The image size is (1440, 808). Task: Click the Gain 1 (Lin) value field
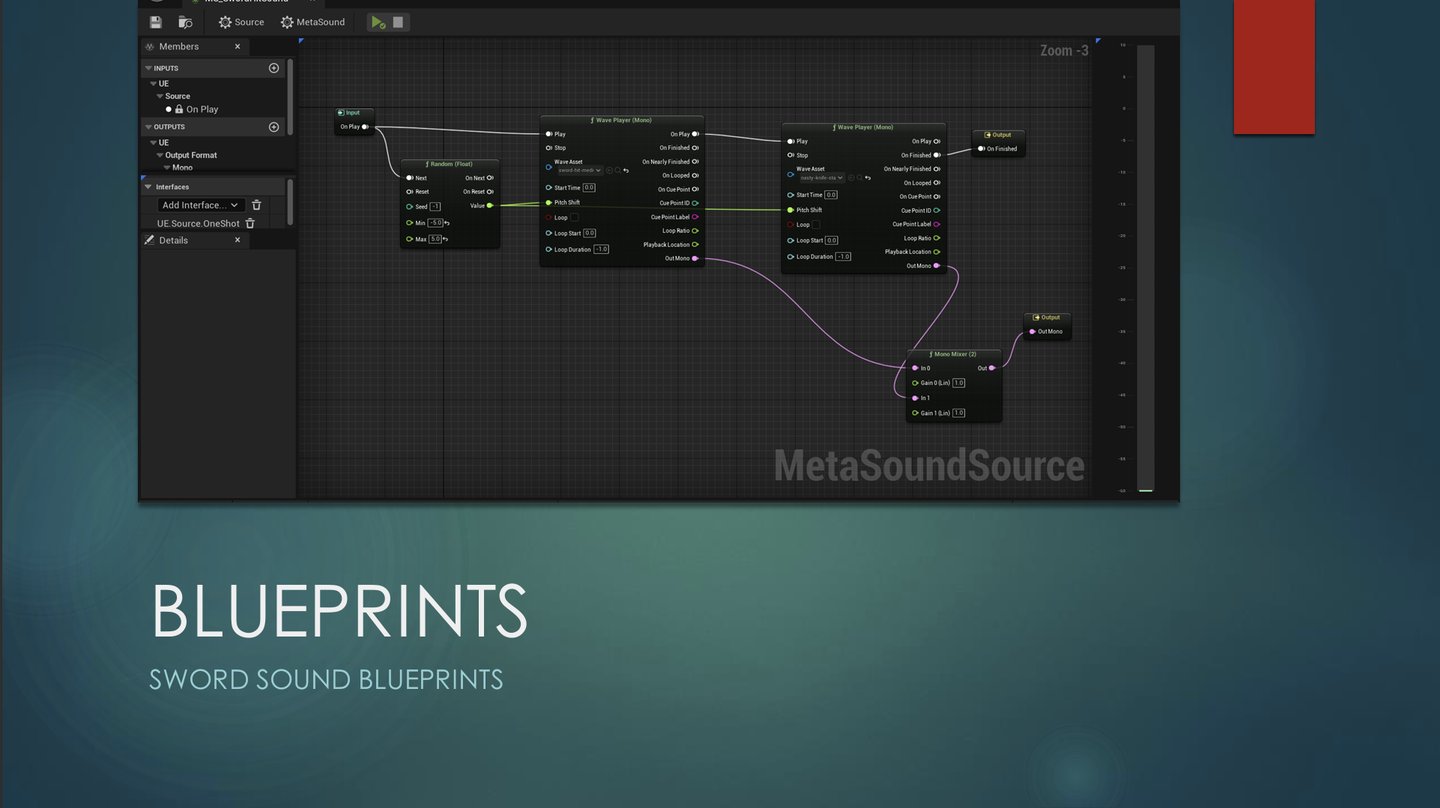(959, 413)
